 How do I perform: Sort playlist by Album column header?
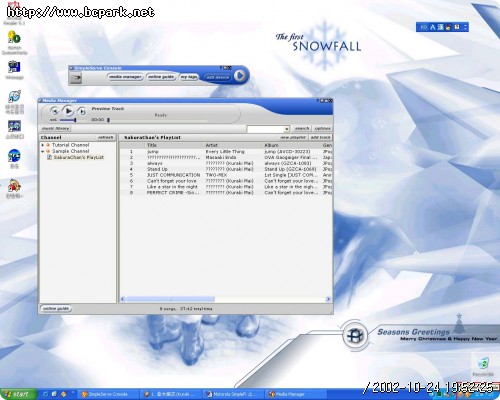[292, 145]
